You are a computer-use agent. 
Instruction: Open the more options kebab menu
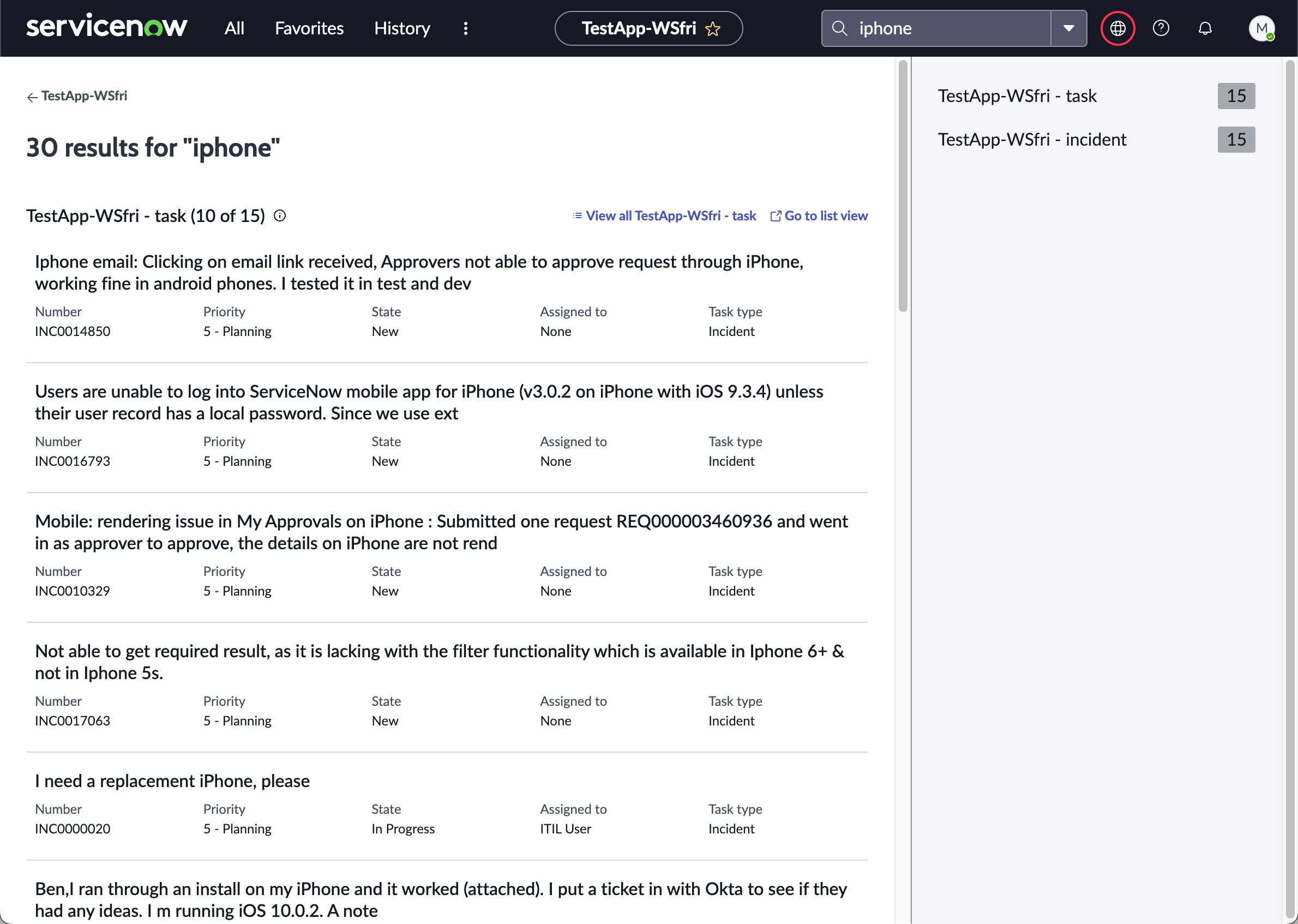465,28
